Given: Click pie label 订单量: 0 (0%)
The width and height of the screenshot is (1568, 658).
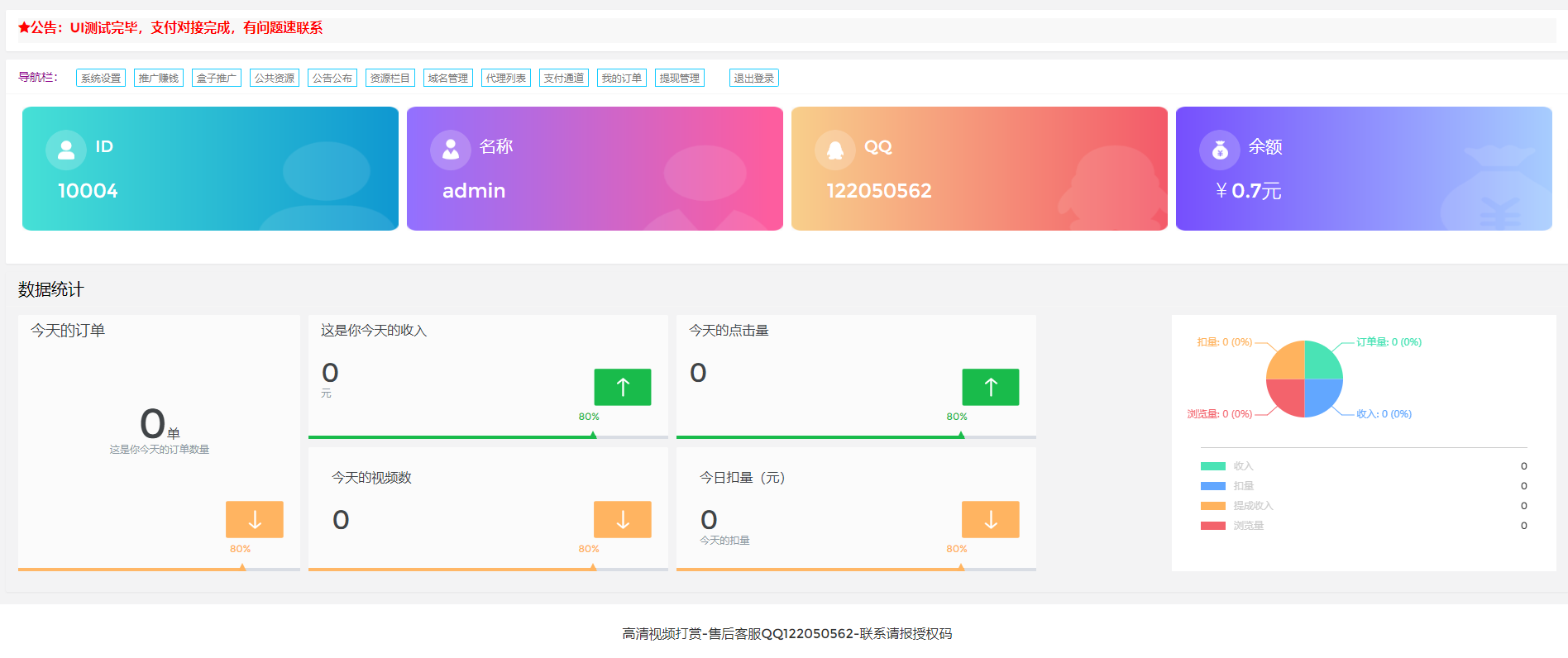Looking at the screenshot, I should click(1389, 342).
